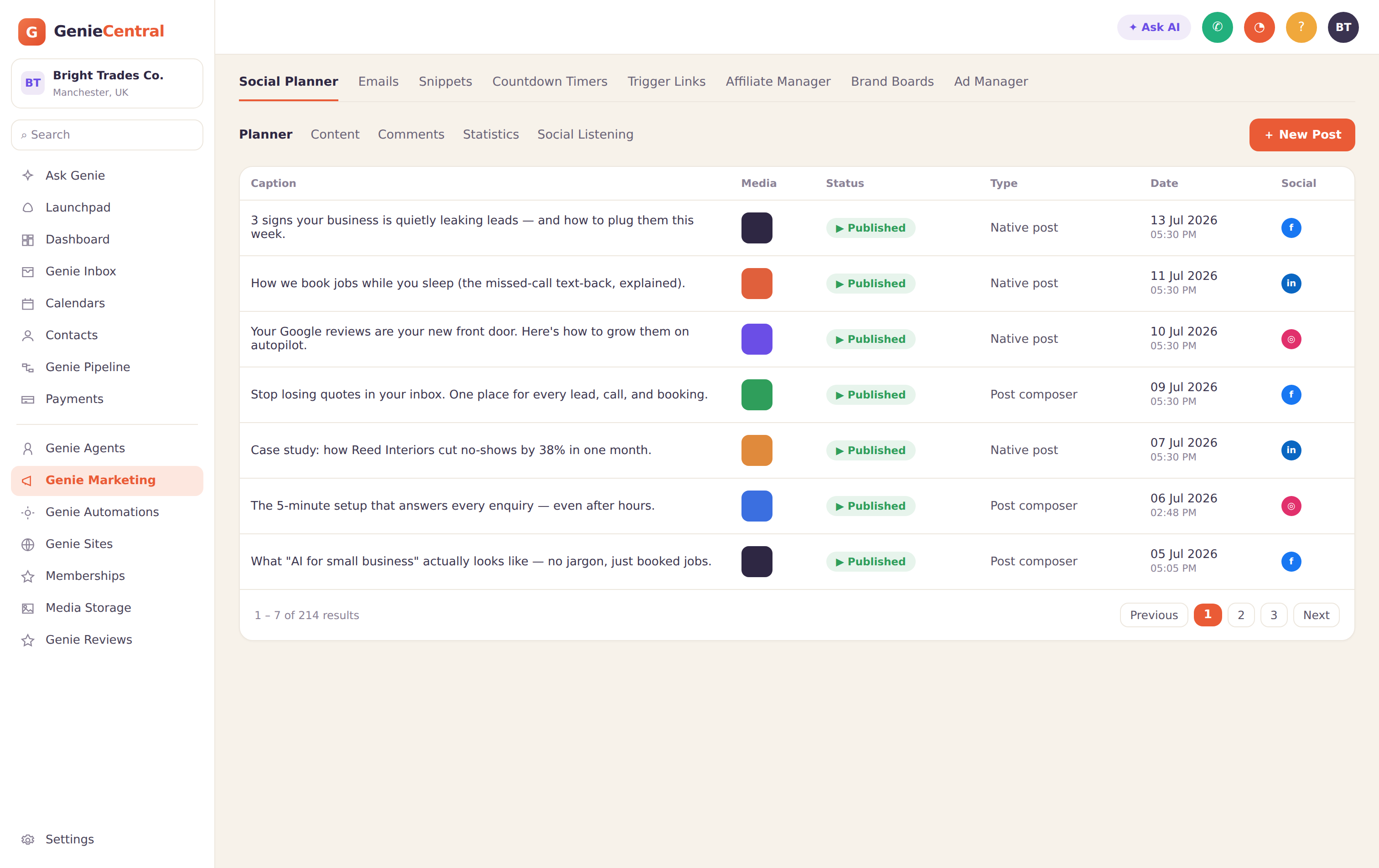Click the Ask AI button
1379x868 pixels.
point(1153,27)
